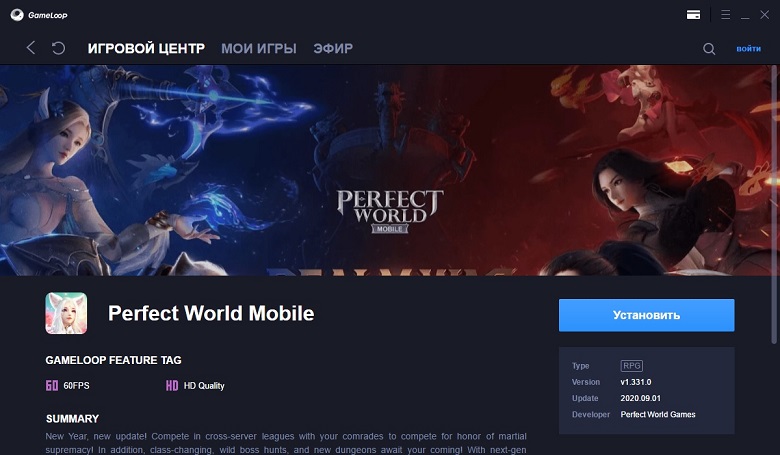Image resolution: width=780 pixels, height=455 pixels.
Task: Refresh the page using reload icon
Action: point(58,48)
